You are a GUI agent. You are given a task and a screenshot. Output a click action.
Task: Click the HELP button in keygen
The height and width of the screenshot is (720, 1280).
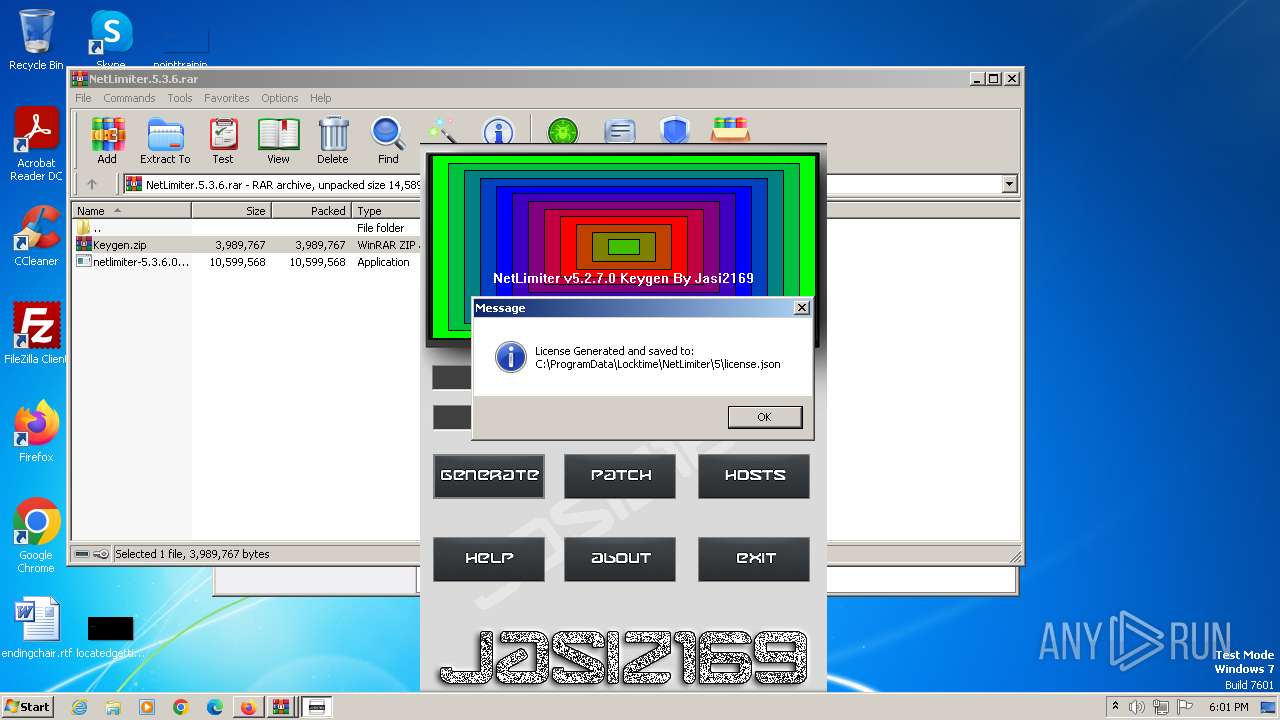[x=489, y=559]
